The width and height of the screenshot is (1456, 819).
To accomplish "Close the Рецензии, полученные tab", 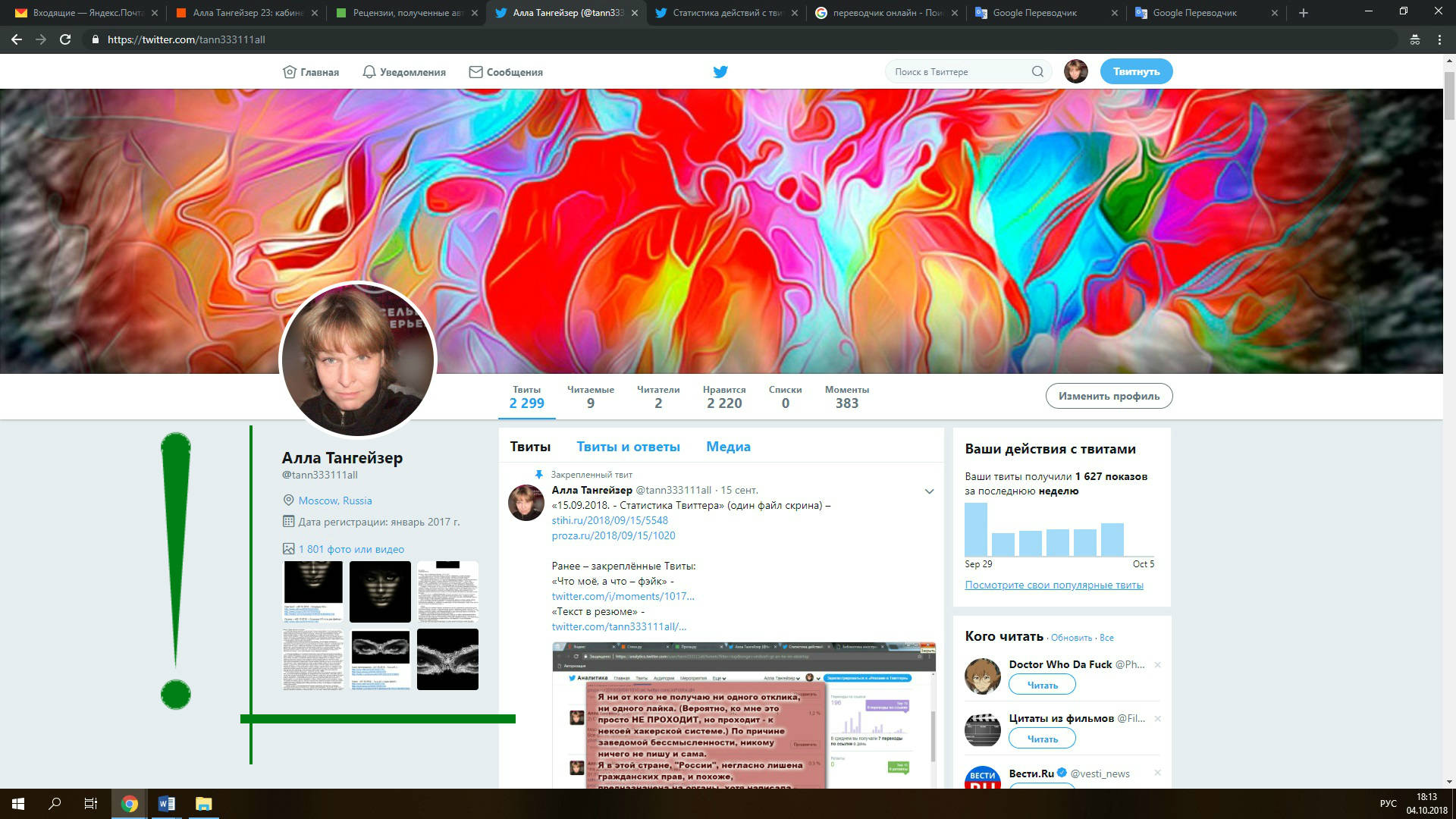I will [475, 13].
